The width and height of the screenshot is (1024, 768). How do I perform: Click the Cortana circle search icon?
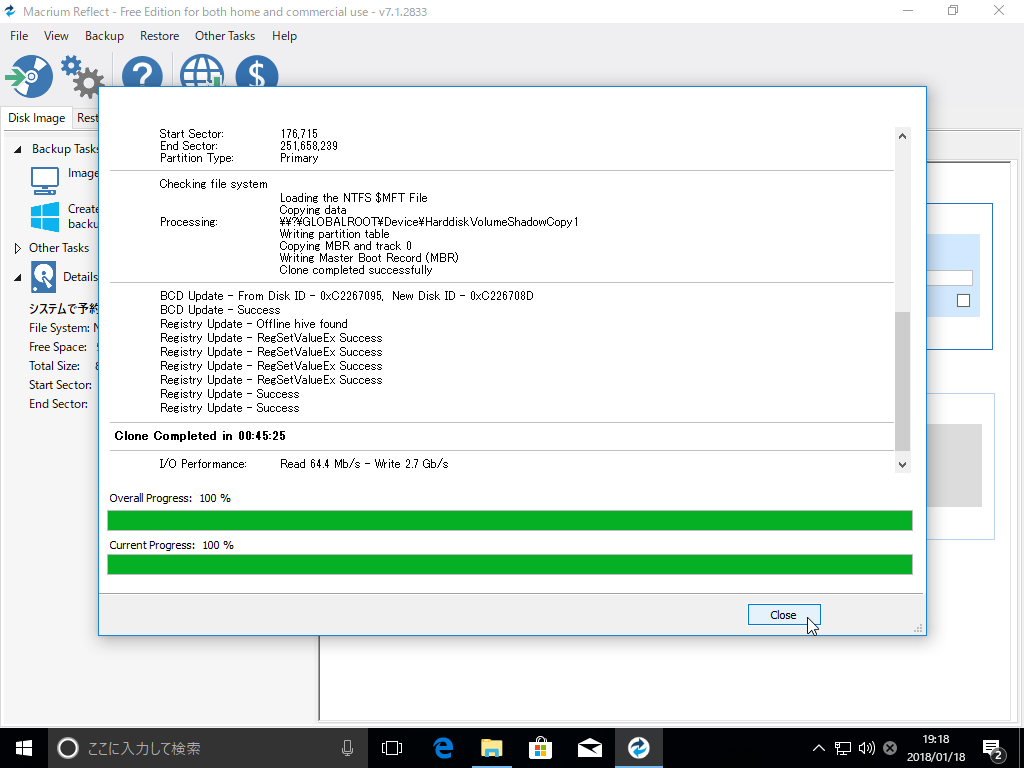point(68,748)
